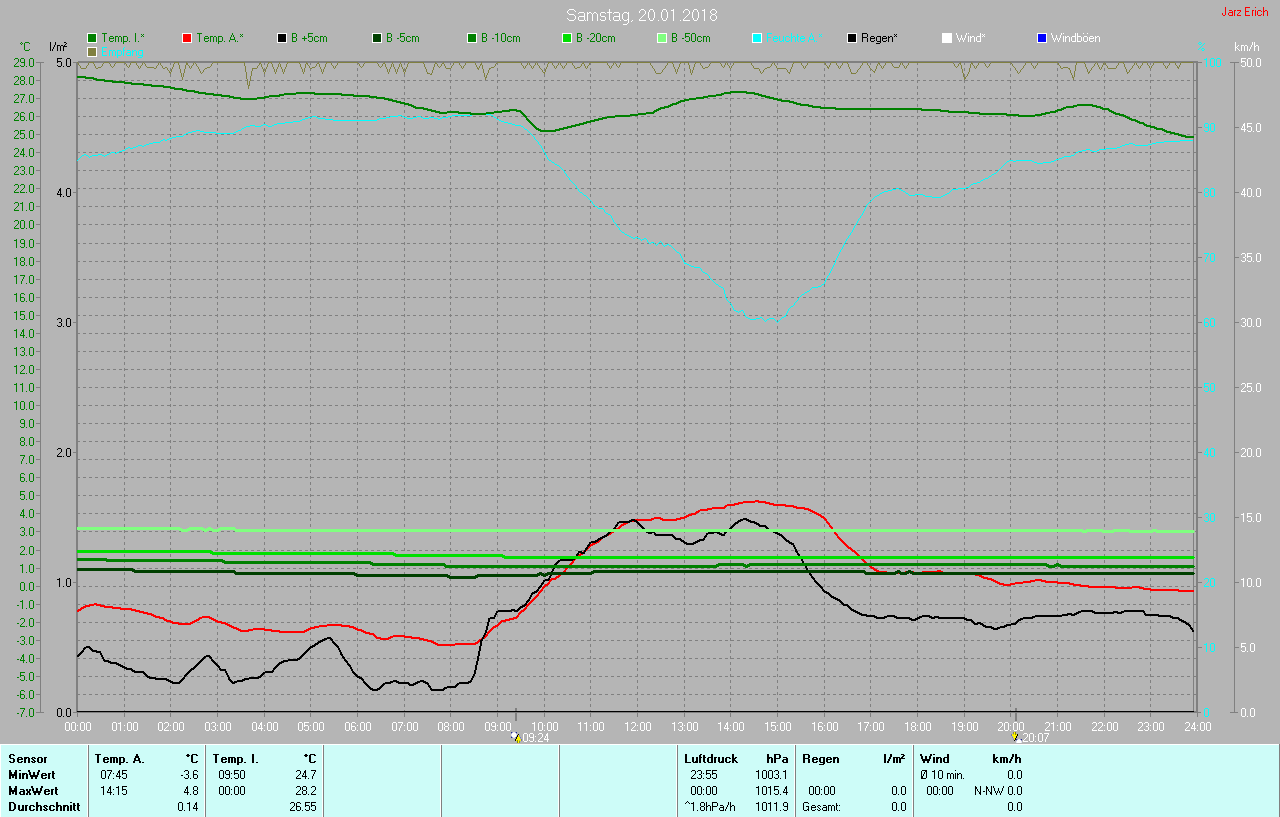The image size is (1280, 817).
Task: Click the light green B -50cm swatch
Action: click(662, 38)
